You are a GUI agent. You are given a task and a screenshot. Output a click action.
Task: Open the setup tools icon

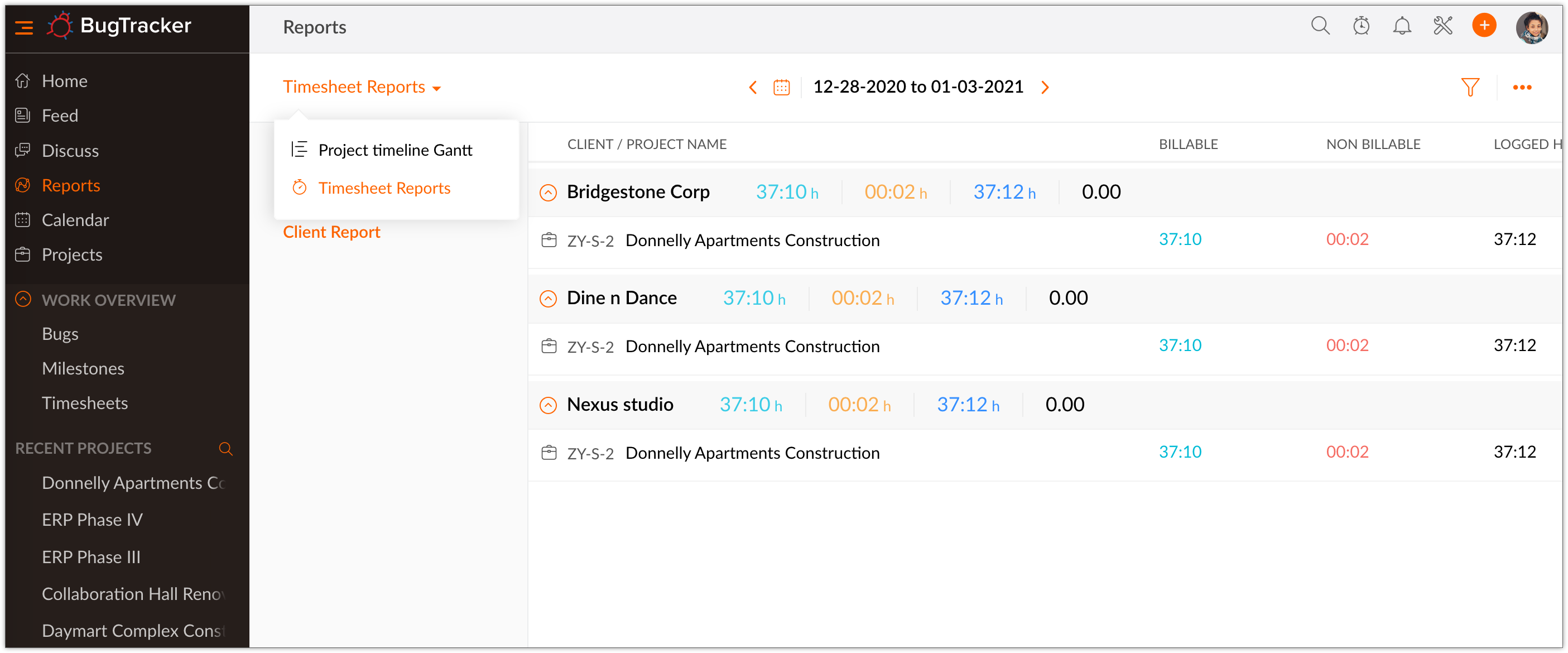1442,26
